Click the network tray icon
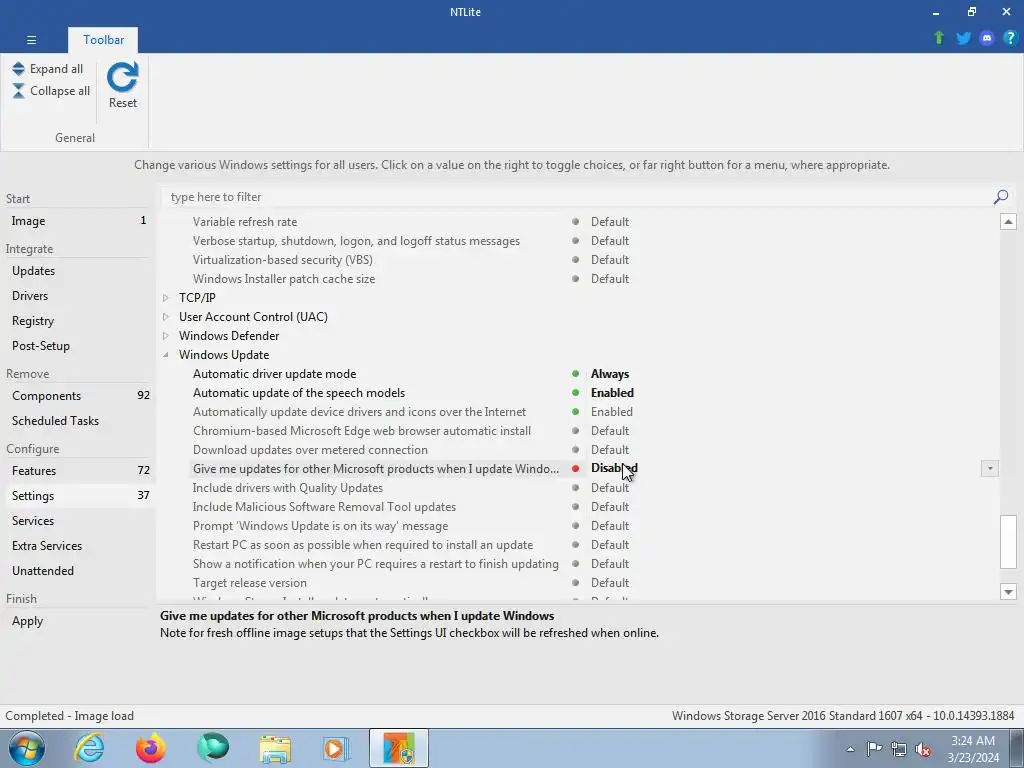Viewport: 1024px width, 768px height. pos(899,749)
